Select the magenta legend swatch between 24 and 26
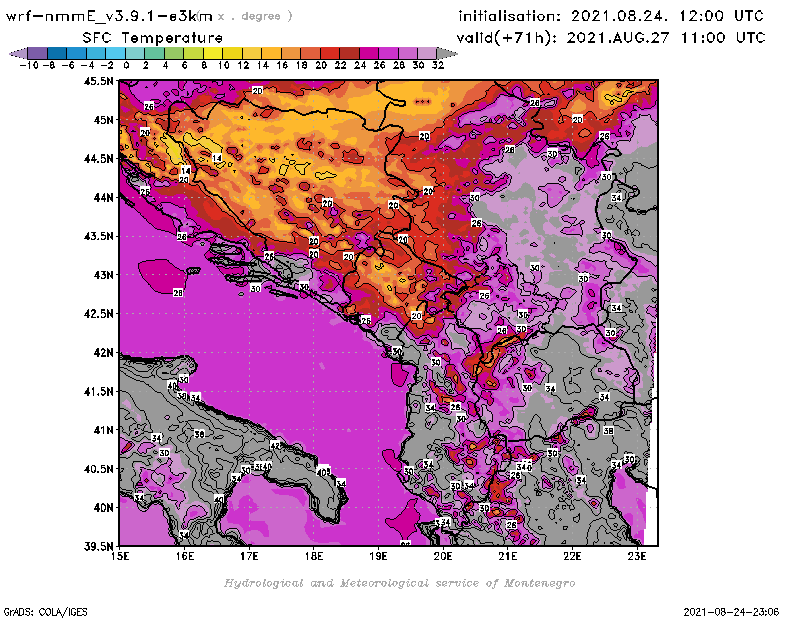The image size is (800, 618). pos(369,53)
